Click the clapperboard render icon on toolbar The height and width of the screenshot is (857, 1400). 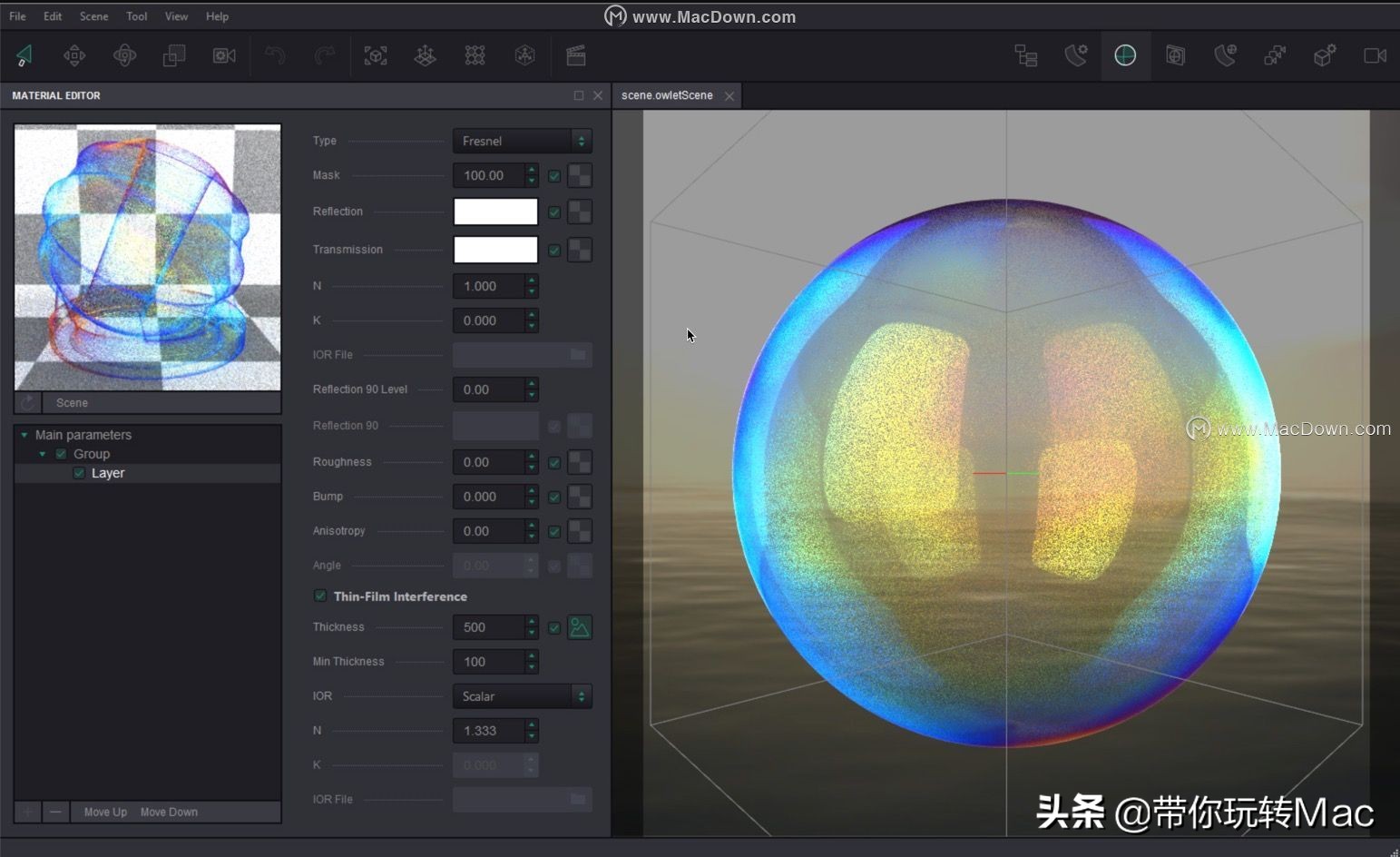pos(574,55)
